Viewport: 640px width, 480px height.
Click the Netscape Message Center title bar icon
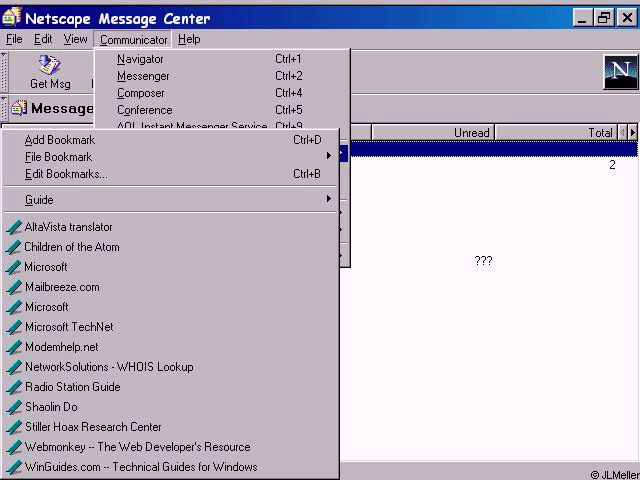pyautogui.click(x=11, y=17)
